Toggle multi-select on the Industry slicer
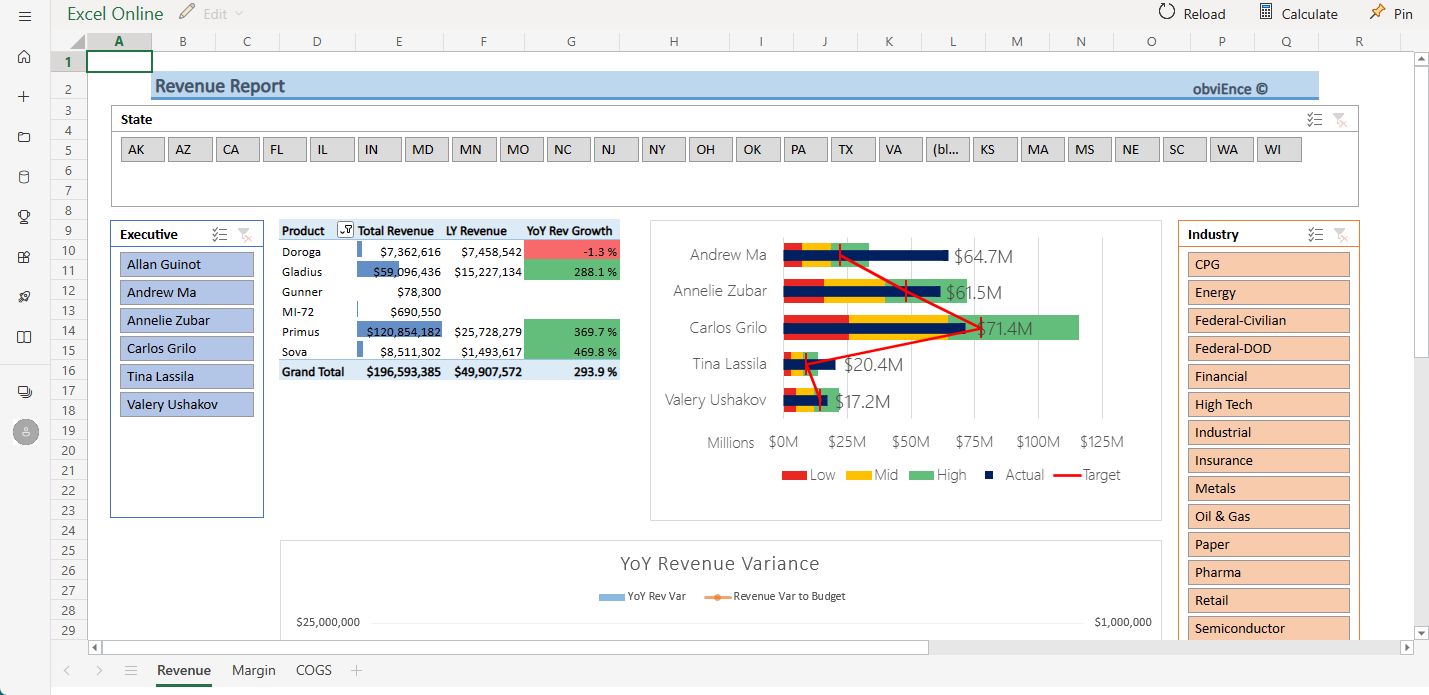Viewport: 1429px width, 695px height. coord(1315,235)
